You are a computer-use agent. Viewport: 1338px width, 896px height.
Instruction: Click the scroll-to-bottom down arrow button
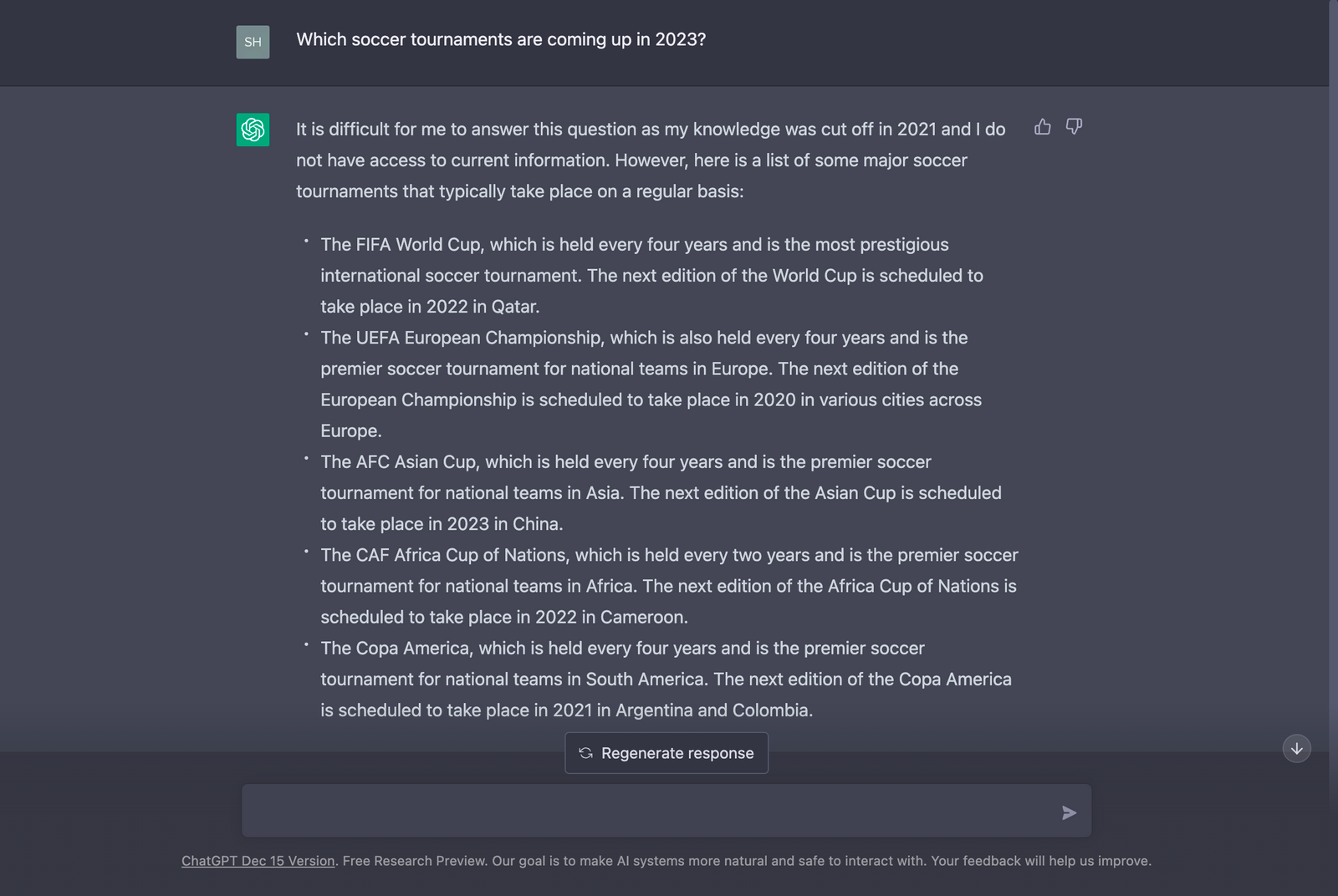tap(1296, 748)
